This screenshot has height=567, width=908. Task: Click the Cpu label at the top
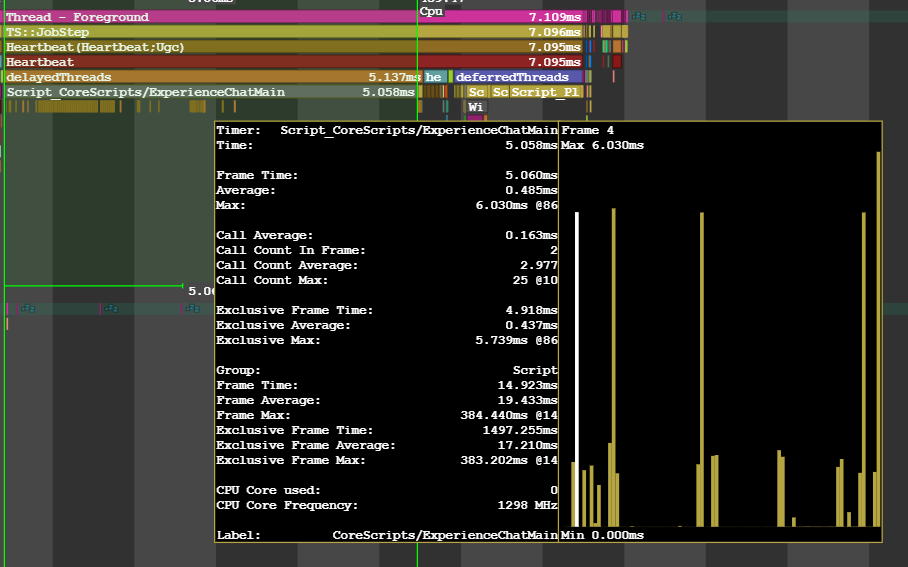[431, 11]
